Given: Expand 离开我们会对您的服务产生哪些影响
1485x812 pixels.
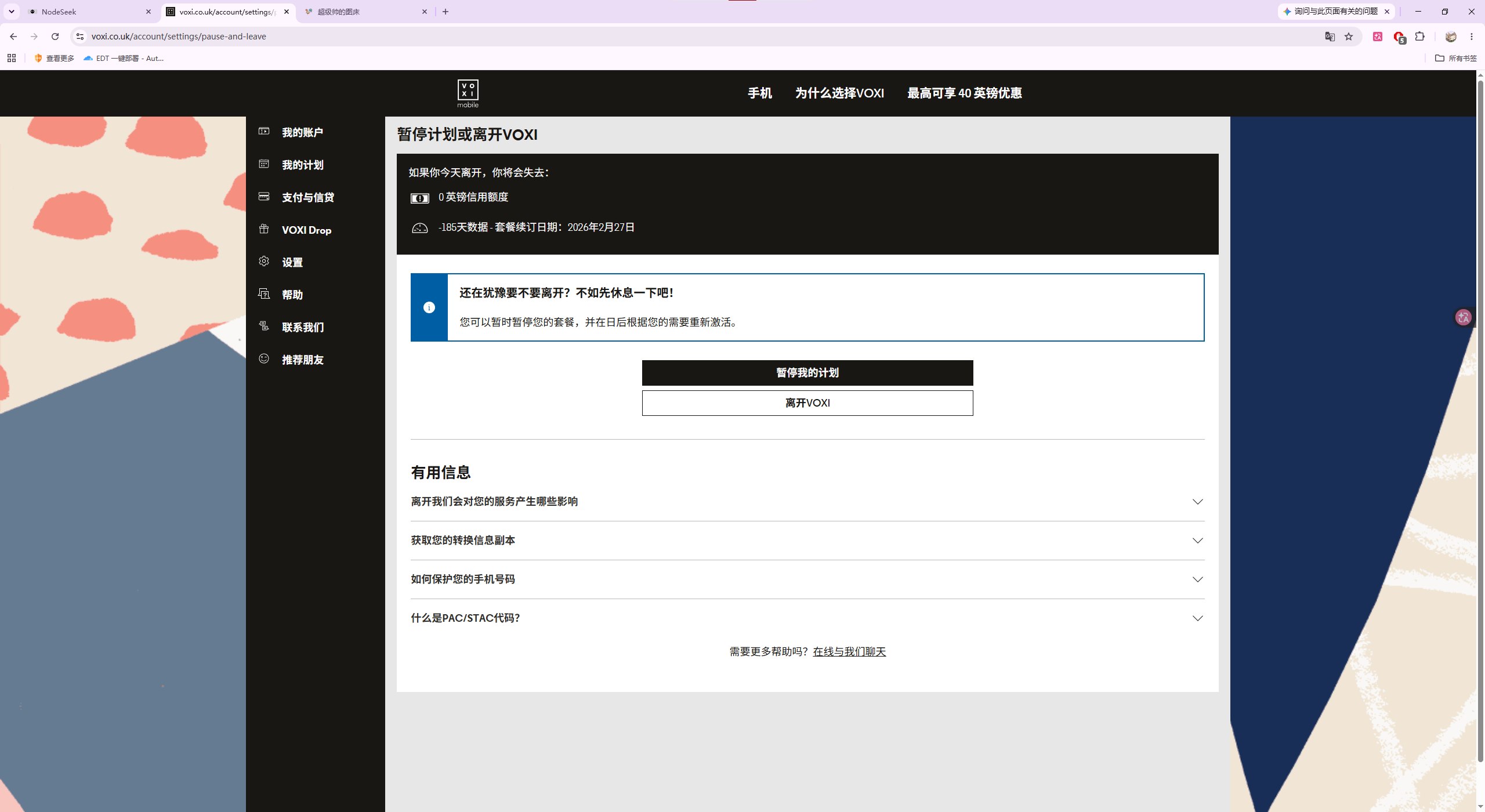Looking at the screenshot, I should [x=807, y=502].
